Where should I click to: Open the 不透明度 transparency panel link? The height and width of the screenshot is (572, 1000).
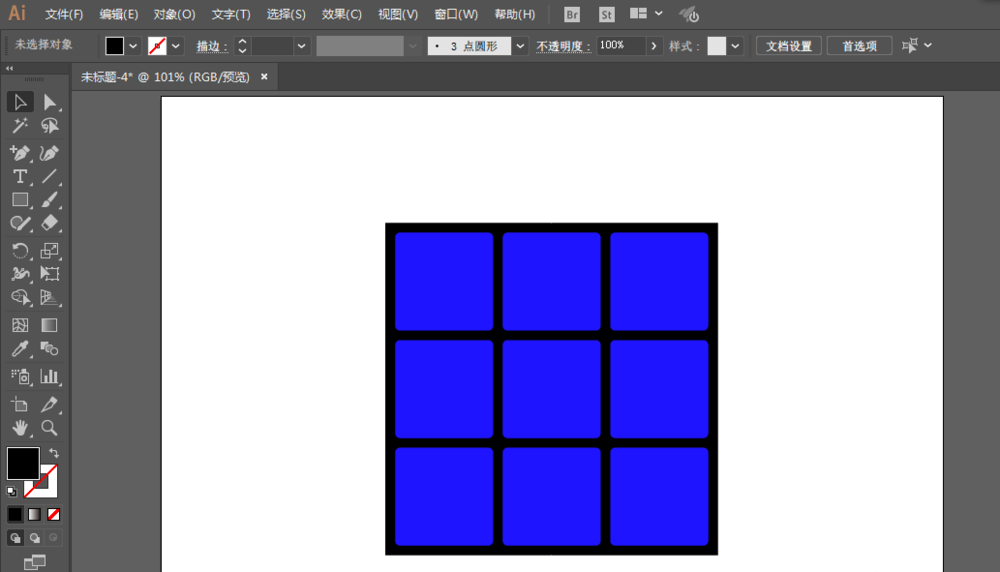click(563, 47)
